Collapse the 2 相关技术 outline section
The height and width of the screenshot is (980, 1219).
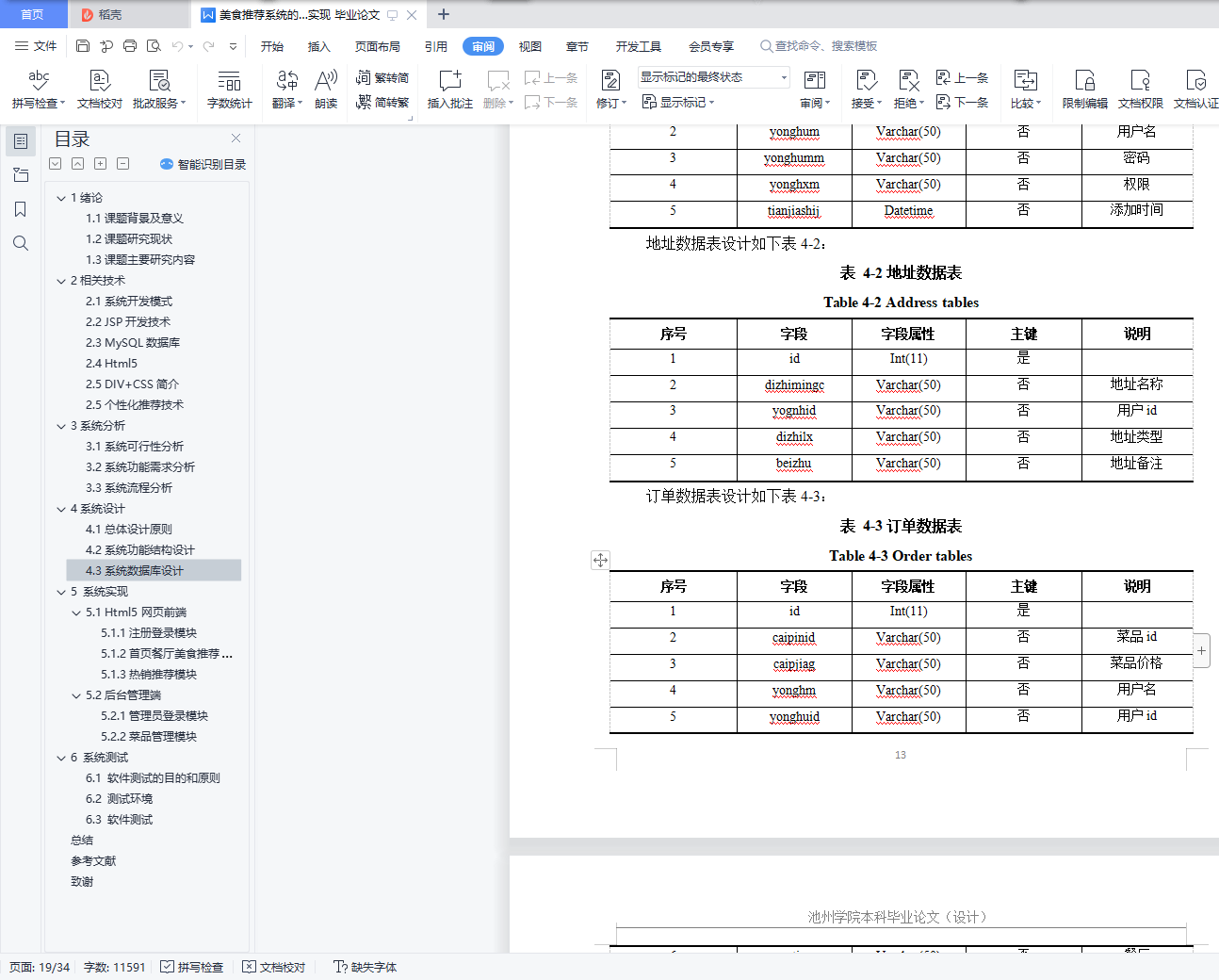tap(61, 281)
